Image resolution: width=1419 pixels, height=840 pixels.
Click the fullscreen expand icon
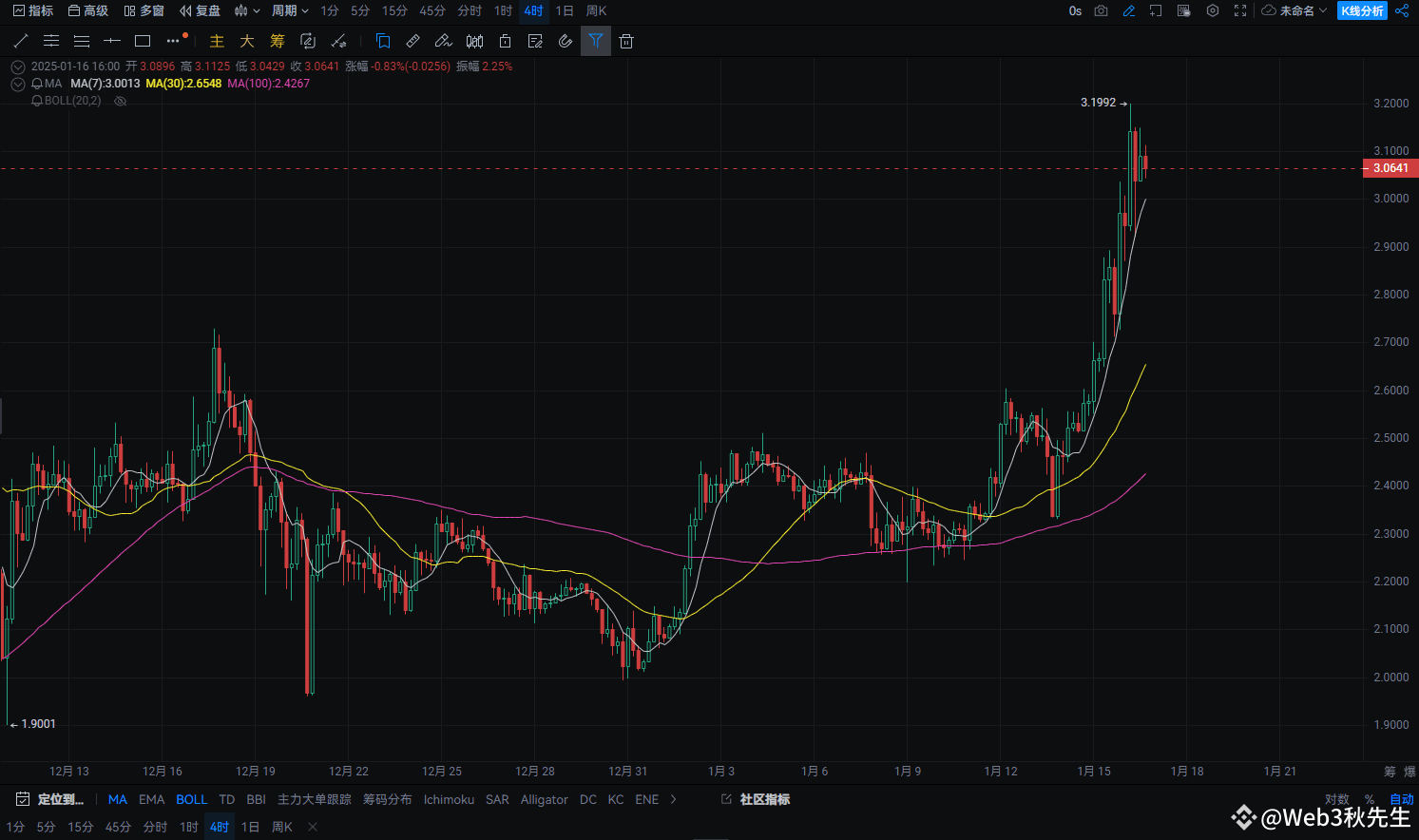coord(1238,11)
